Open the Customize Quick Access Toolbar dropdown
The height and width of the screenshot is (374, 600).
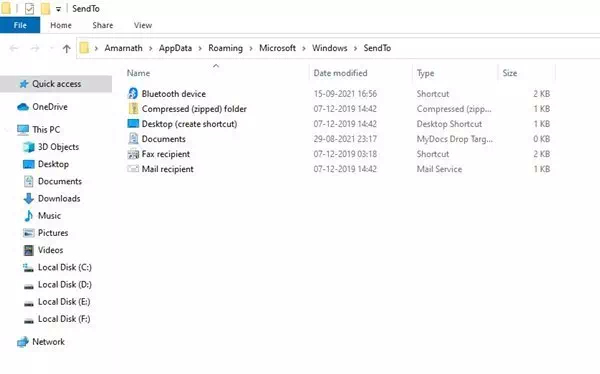click(x=58, y=9)
